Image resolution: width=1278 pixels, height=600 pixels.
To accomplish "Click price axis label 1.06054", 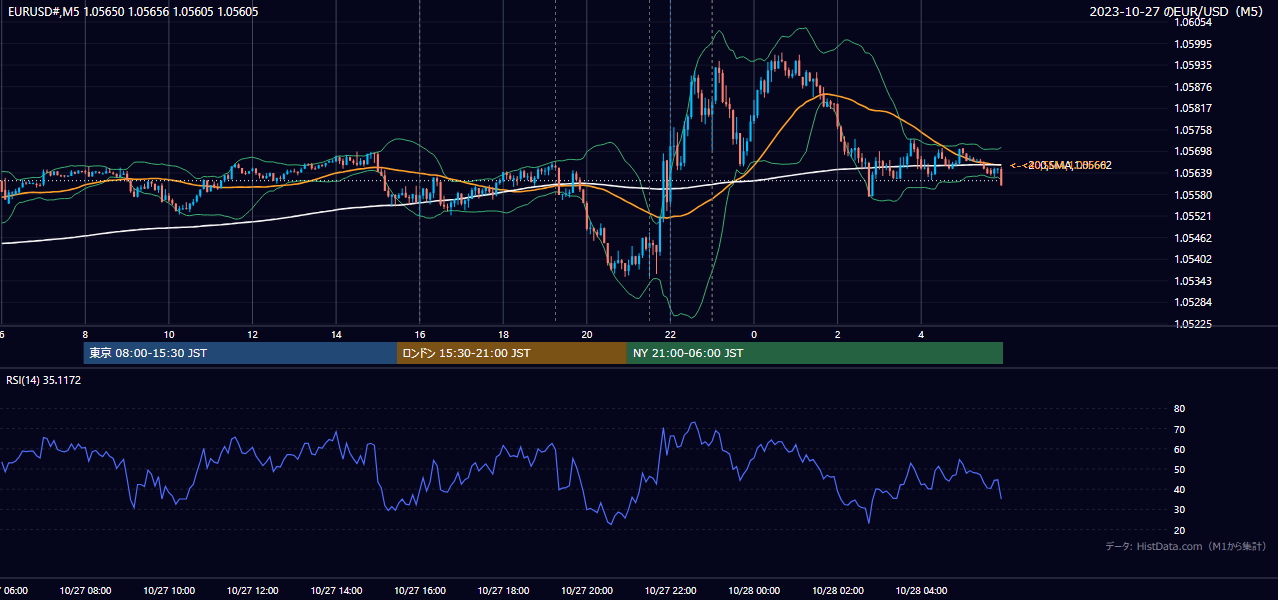I will pos(1192,22).
